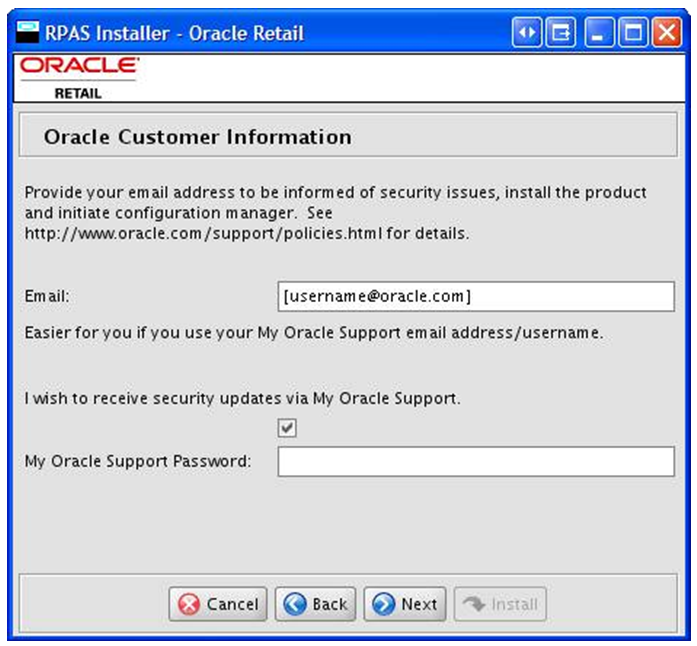Viewport: 697px width, 646px height.
Task: Click the Oracle Retail logo
Action: click(79, 78)
